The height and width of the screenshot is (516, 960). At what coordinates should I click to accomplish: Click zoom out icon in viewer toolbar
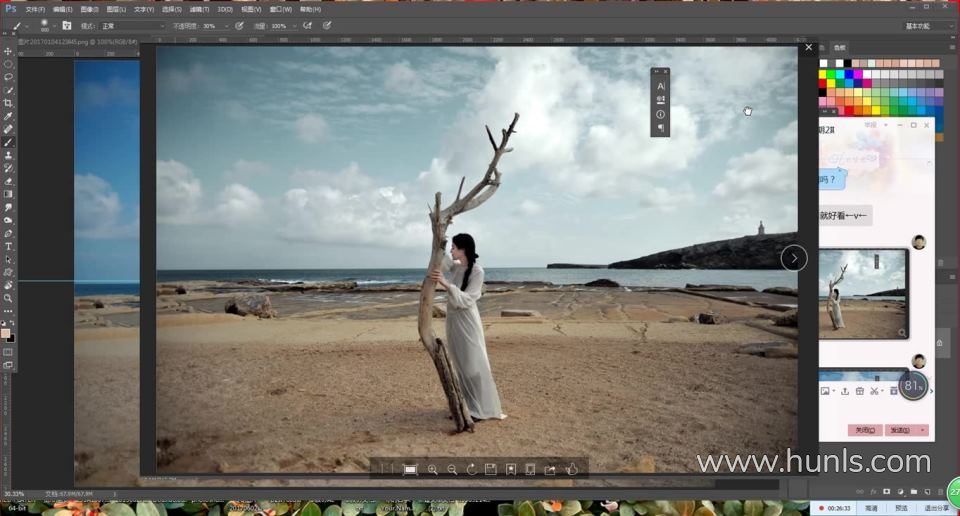click(x=452, y=469)
